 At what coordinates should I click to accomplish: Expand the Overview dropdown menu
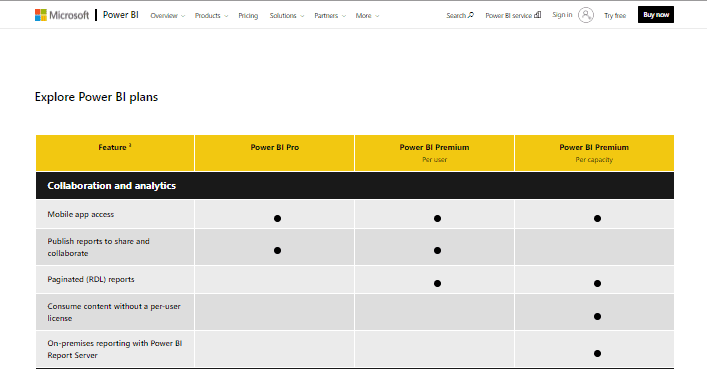click(167, 16)
